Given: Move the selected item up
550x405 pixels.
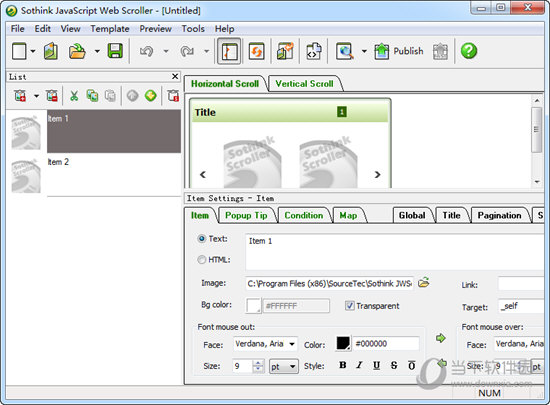Looking at the screenshot, I should pyautogui.click(x=133, y=95).
